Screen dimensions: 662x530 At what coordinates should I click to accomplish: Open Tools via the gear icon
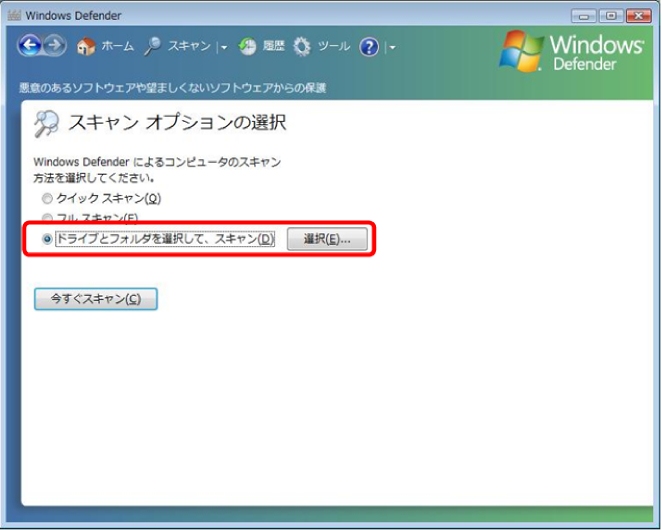302,47
